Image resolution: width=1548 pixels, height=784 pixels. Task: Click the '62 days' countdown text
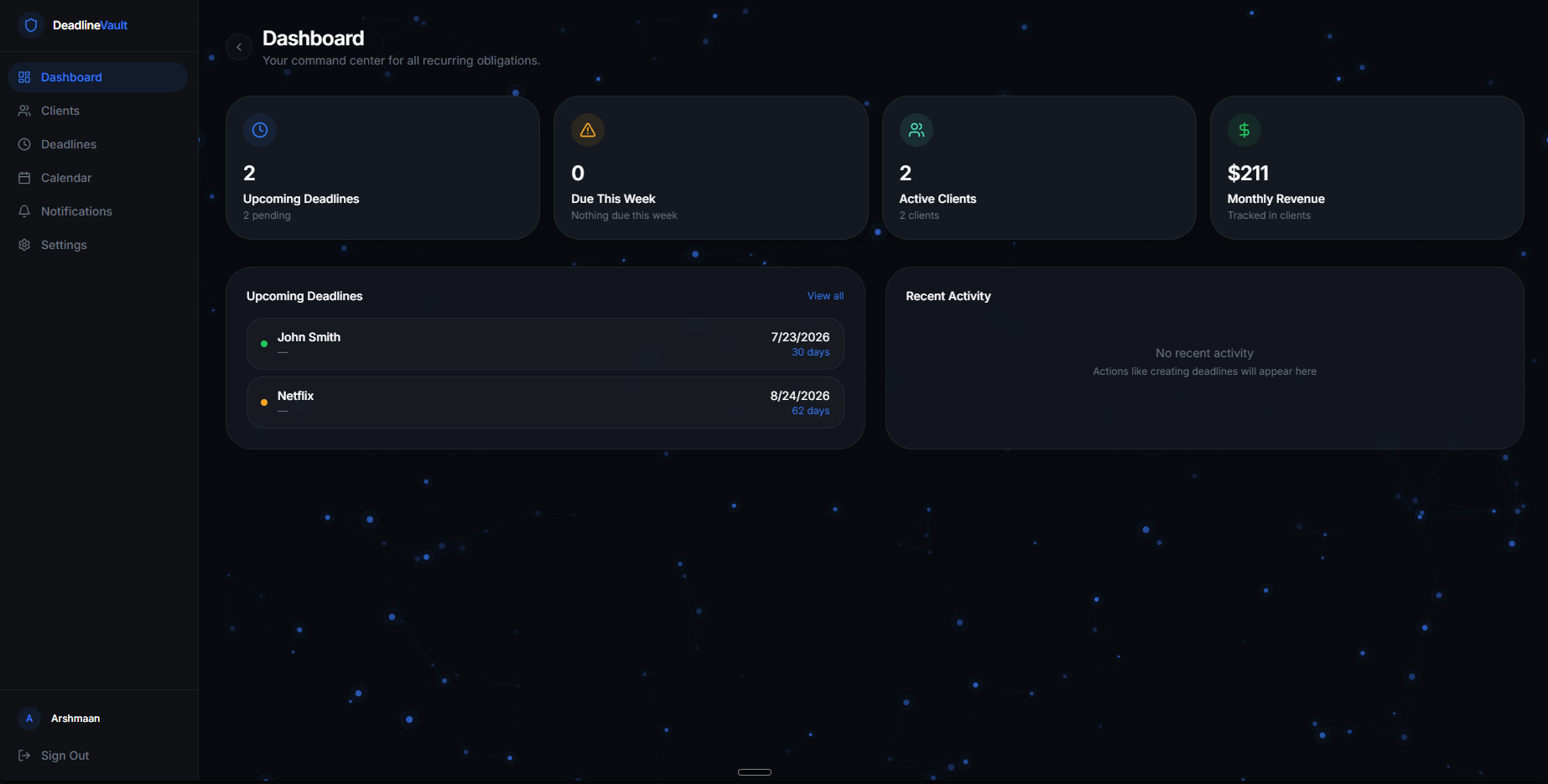click(811, 411)
